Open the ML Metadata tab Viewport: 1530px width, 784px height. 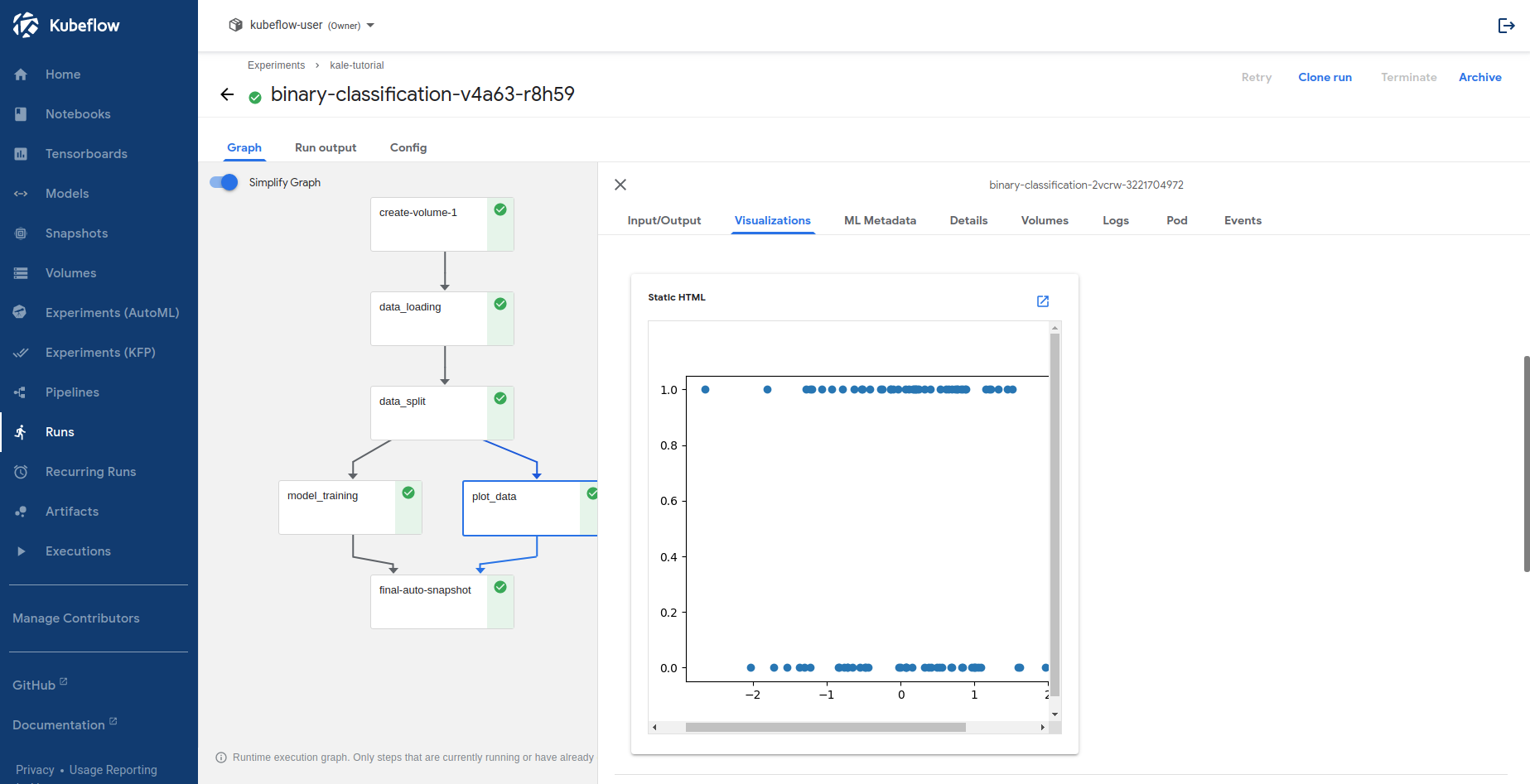[x=881, y=220]
